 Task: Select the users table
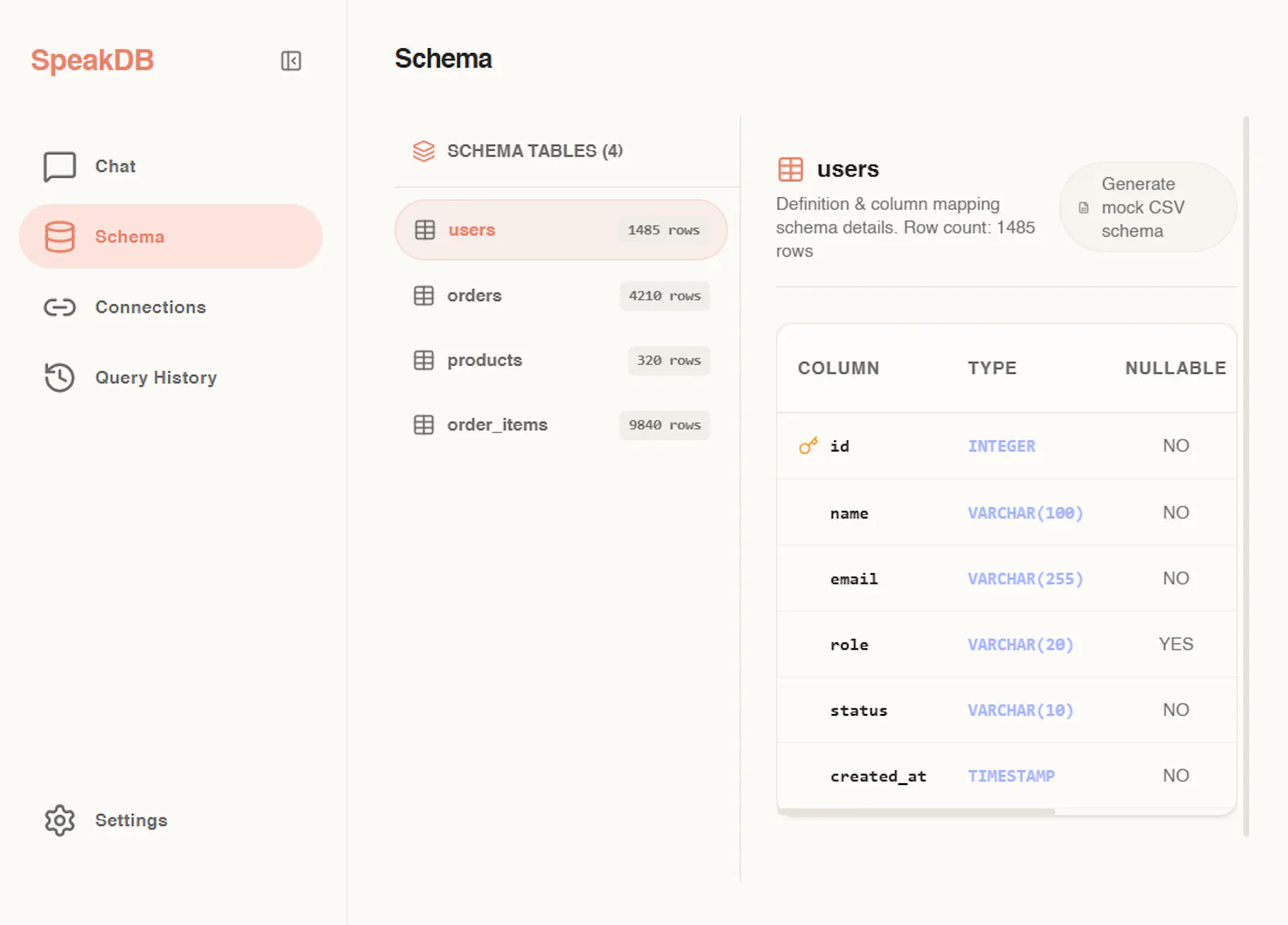tap(561, 230)
